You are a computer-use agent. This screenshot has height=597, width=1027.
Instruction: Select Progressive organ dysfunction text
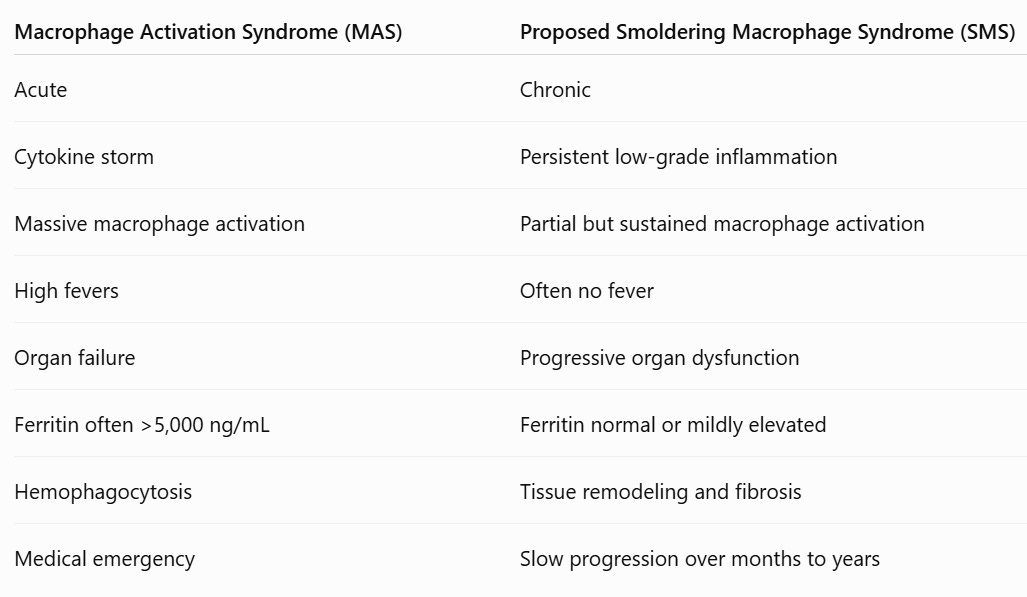pos(660,358)
